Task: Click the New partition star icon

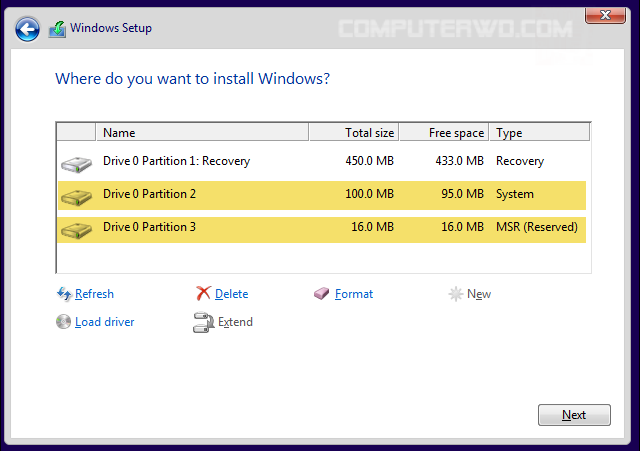Action: coord(455,294)
